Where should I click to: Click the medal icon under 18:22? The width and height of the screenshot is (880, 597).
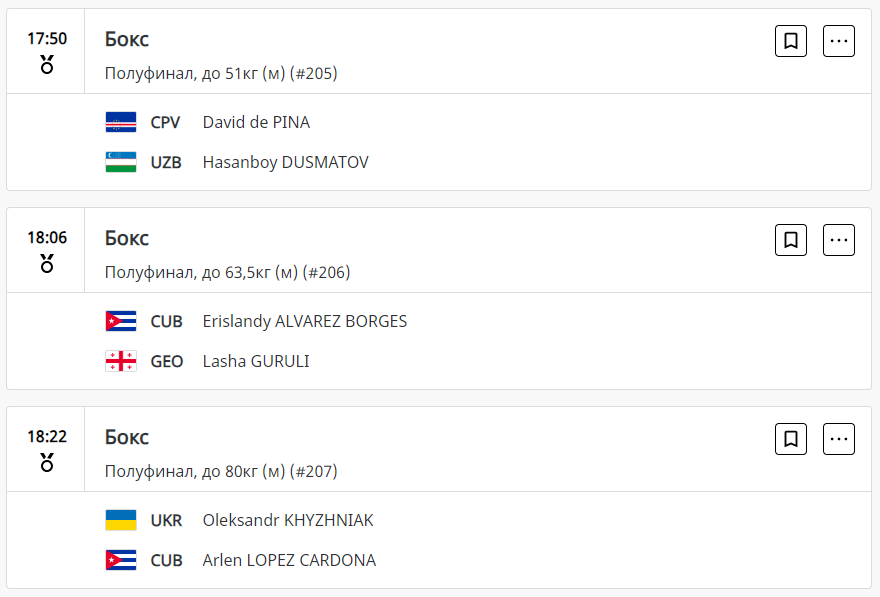click(47, 463)
